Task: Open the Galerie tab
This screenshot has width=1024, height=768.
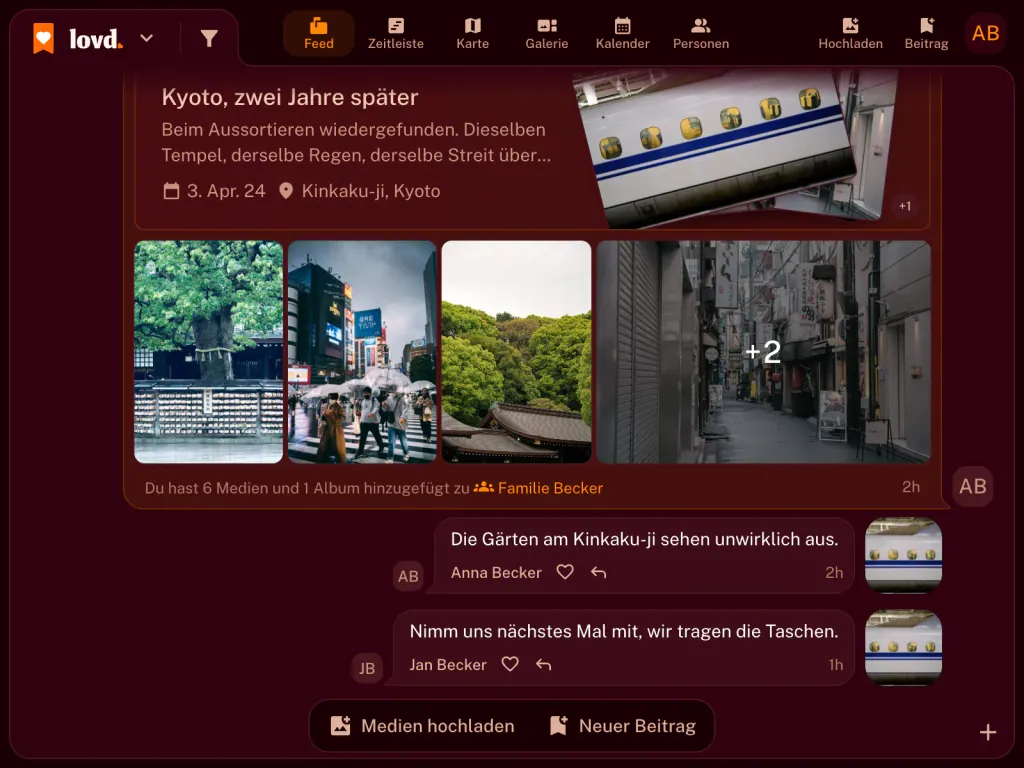Action: [547, 34]
